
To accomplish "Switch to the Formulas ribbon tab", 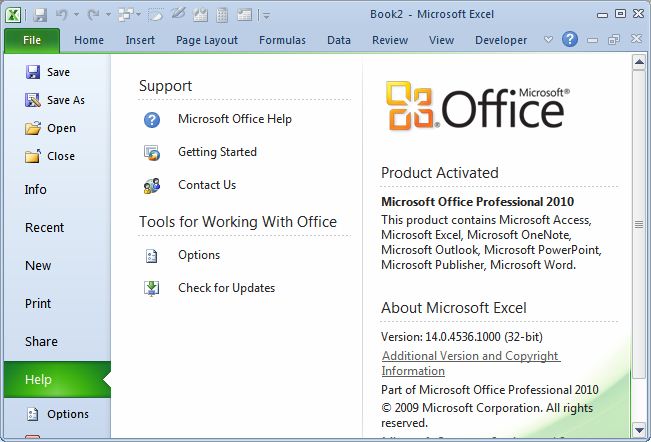I will point(282,40).
